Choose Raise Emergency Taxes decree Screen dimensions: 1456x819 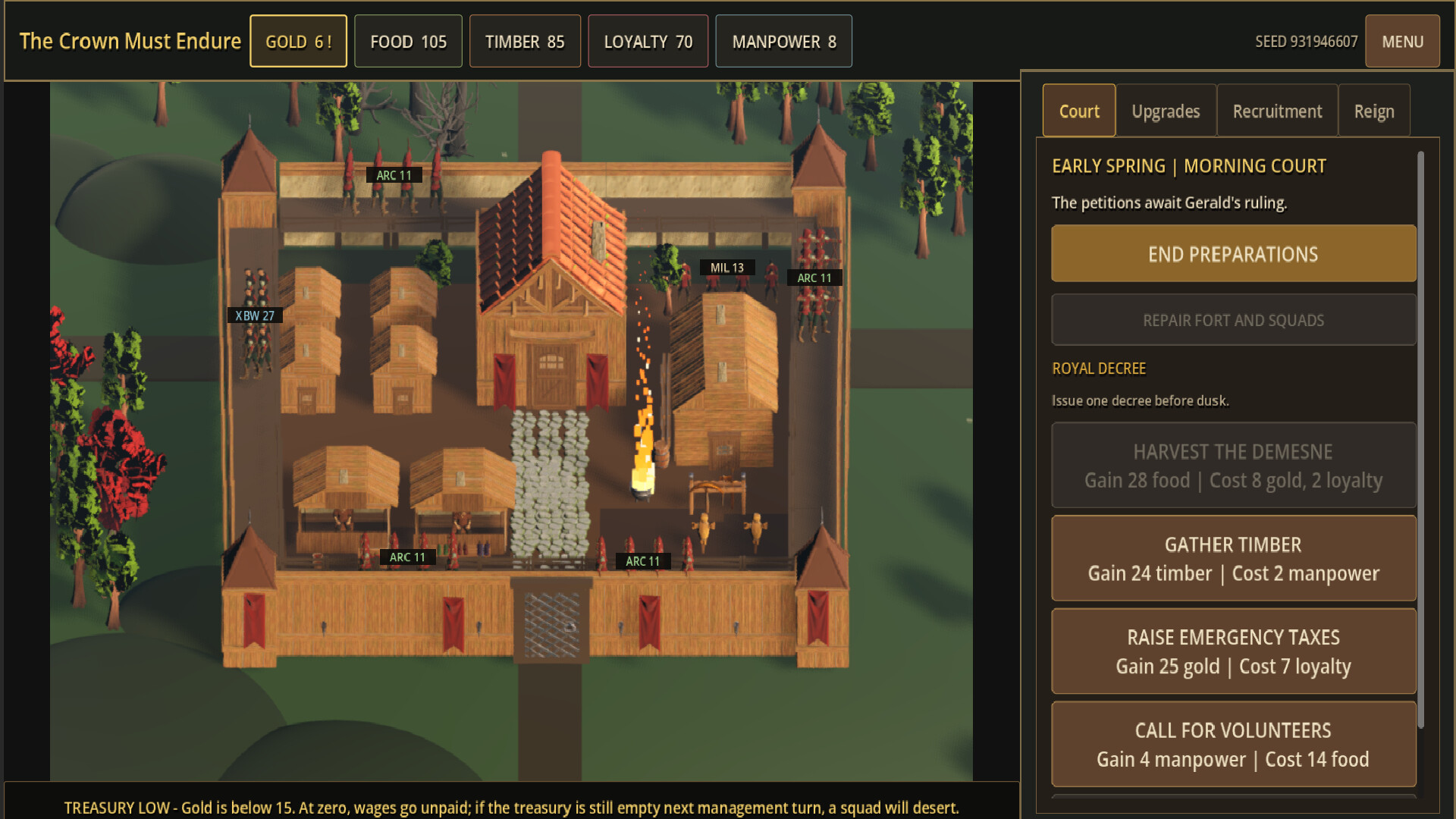[1233, 651]
